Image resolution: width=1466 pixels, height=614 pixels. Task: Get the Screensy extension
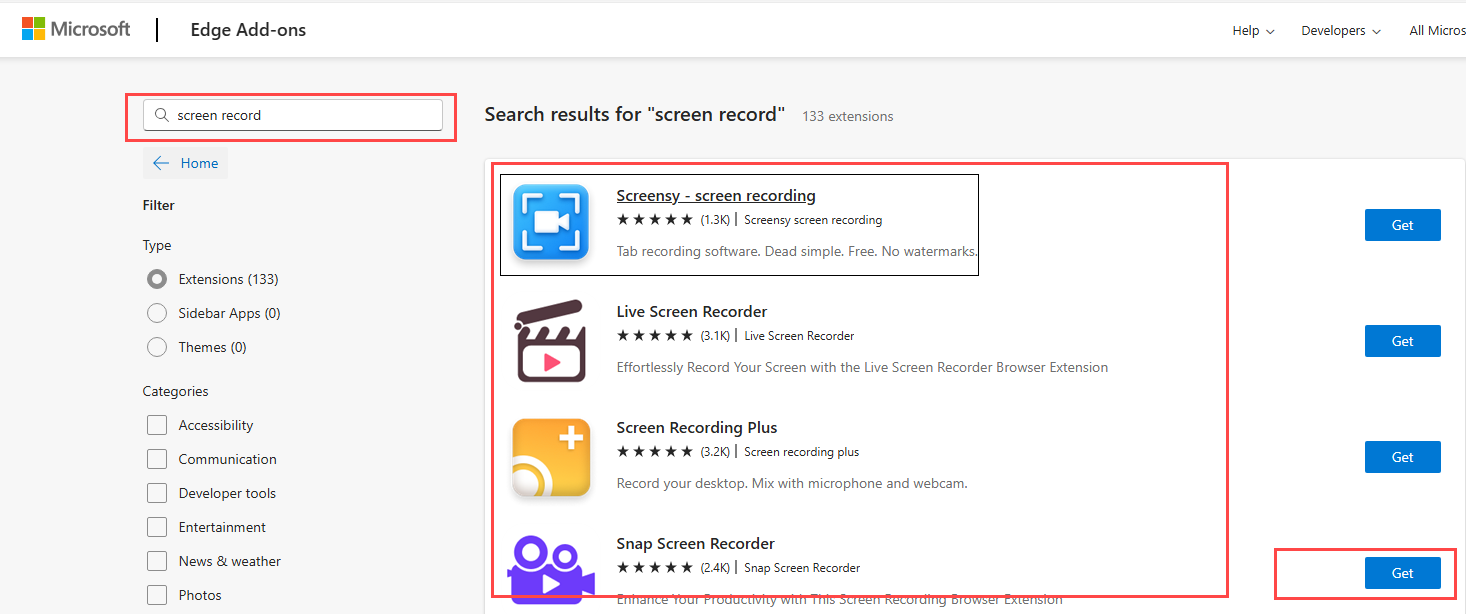[1402, 225]
